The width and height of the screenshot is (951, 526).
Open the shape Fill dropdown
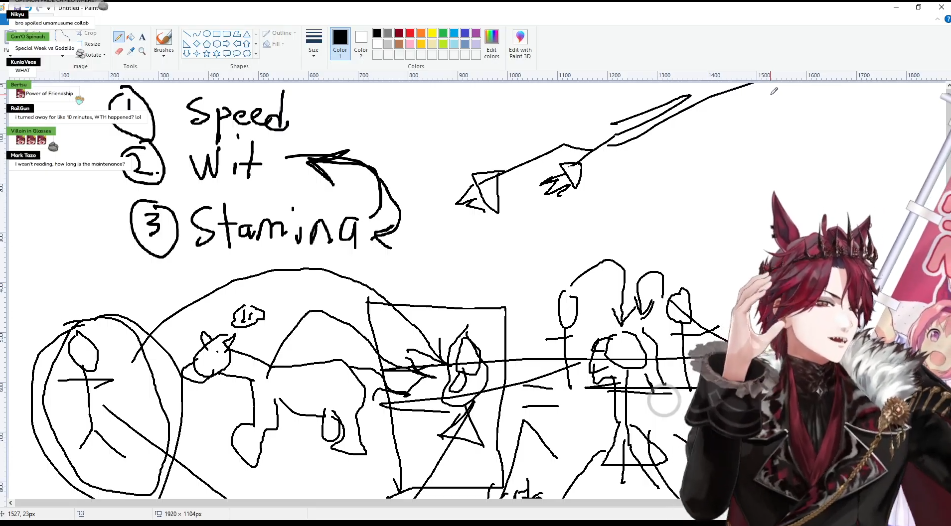point(273,44)
